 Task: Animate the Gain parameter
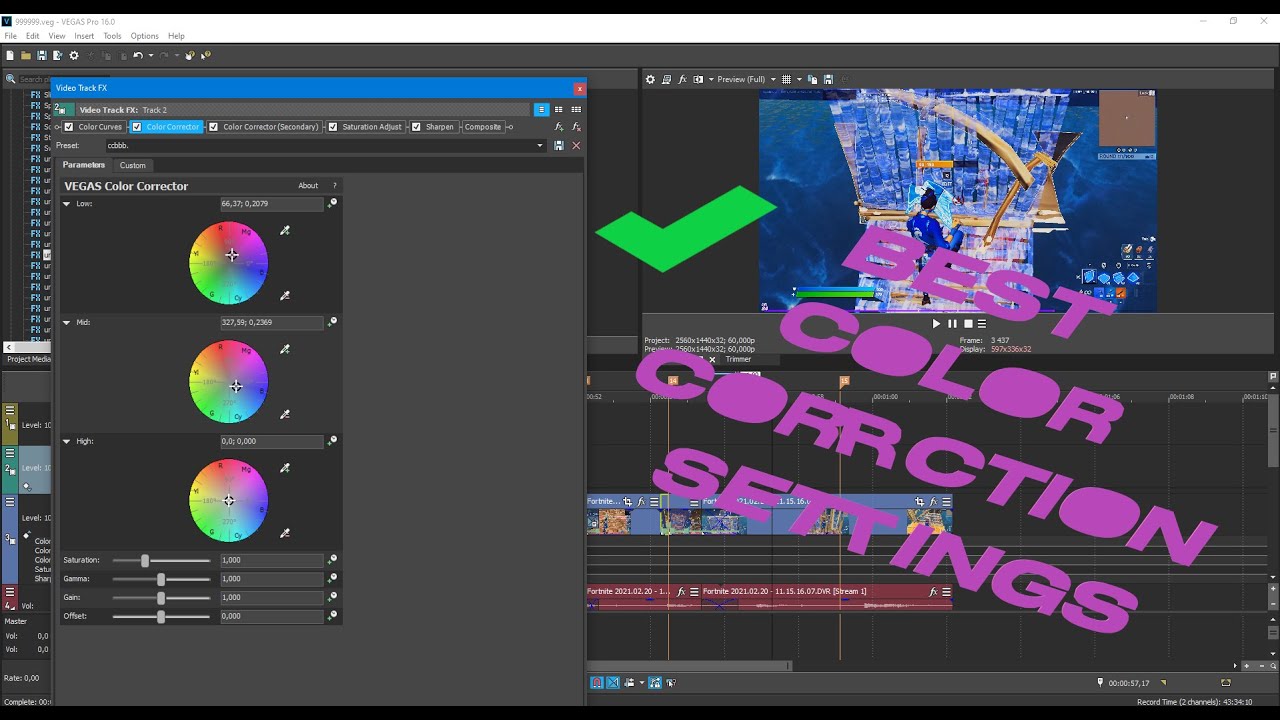click(x=333, y=597)
